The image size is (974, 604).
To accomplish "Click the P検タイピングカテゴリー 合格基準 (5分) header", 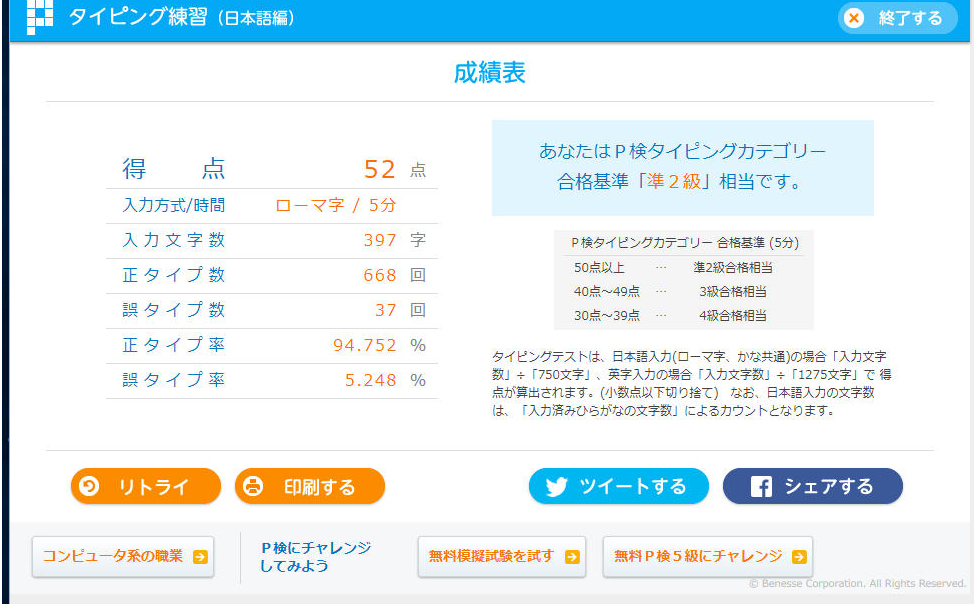I will [685, 243].
